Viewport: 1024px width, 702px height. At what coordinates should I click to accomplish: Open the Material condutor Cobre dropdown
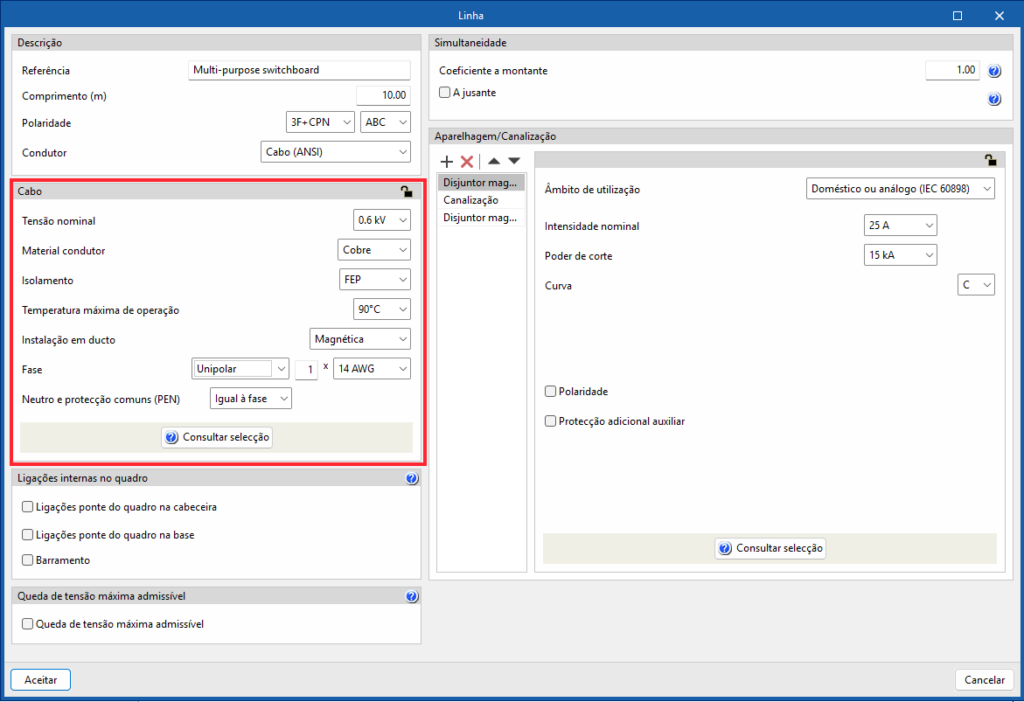(374, 250)
